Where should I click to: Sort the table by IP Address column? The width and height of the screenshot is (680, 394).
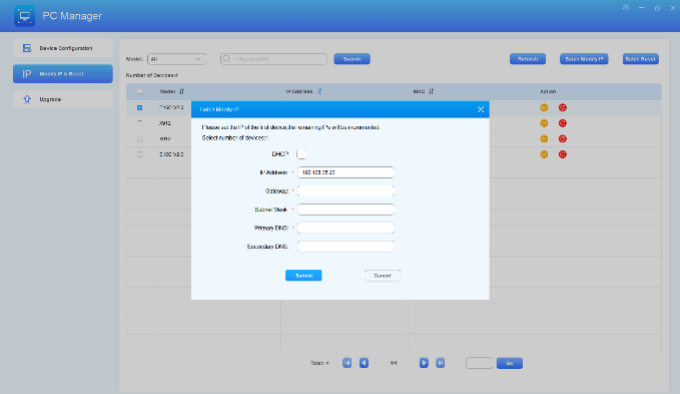pos(319,91)
